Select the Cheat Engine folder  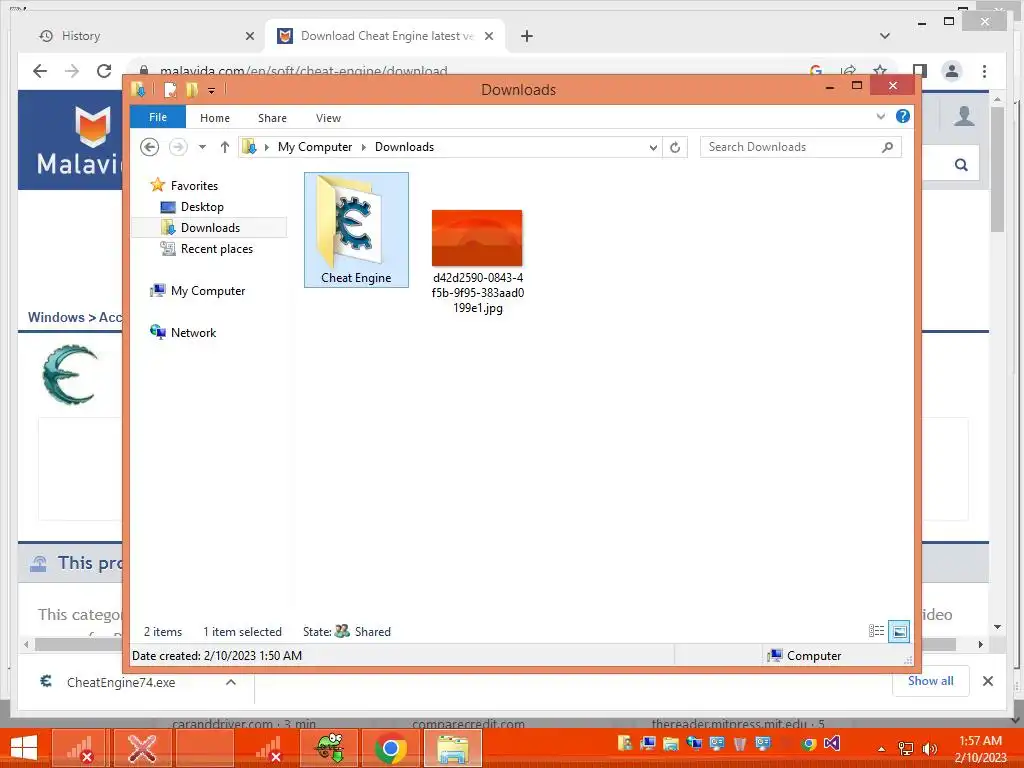click(356, 230)
